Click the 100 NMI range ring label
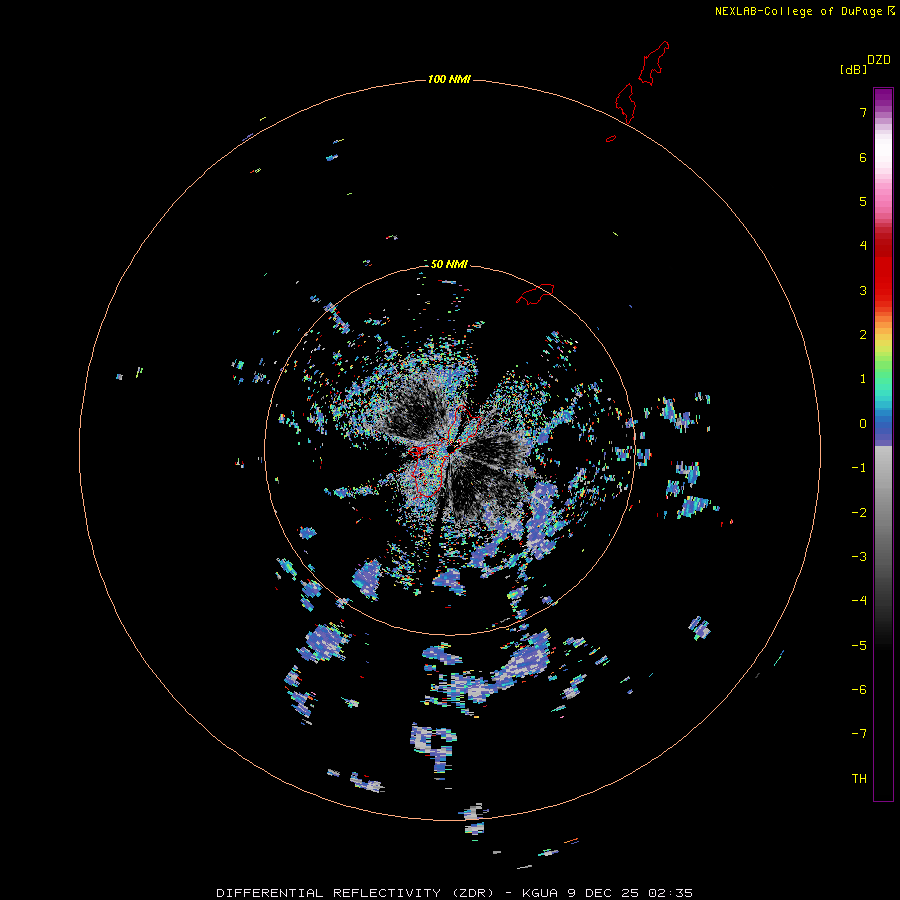 (x=449, y=79)
